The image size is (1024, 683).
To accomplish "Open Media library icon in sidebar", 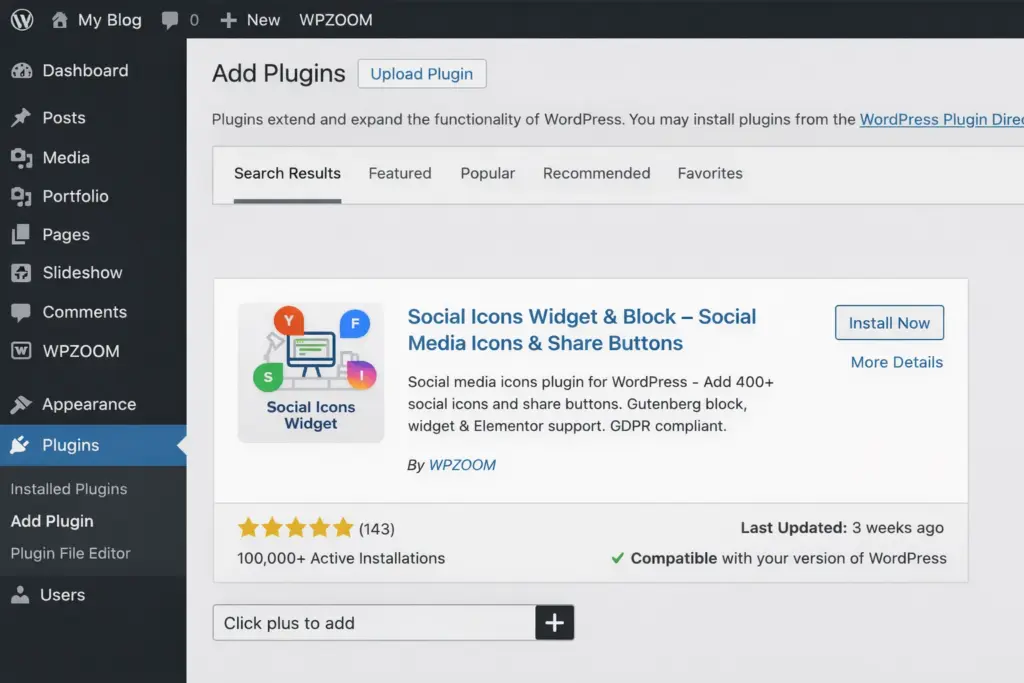I will pyautogui.click(x=21, y=158).
